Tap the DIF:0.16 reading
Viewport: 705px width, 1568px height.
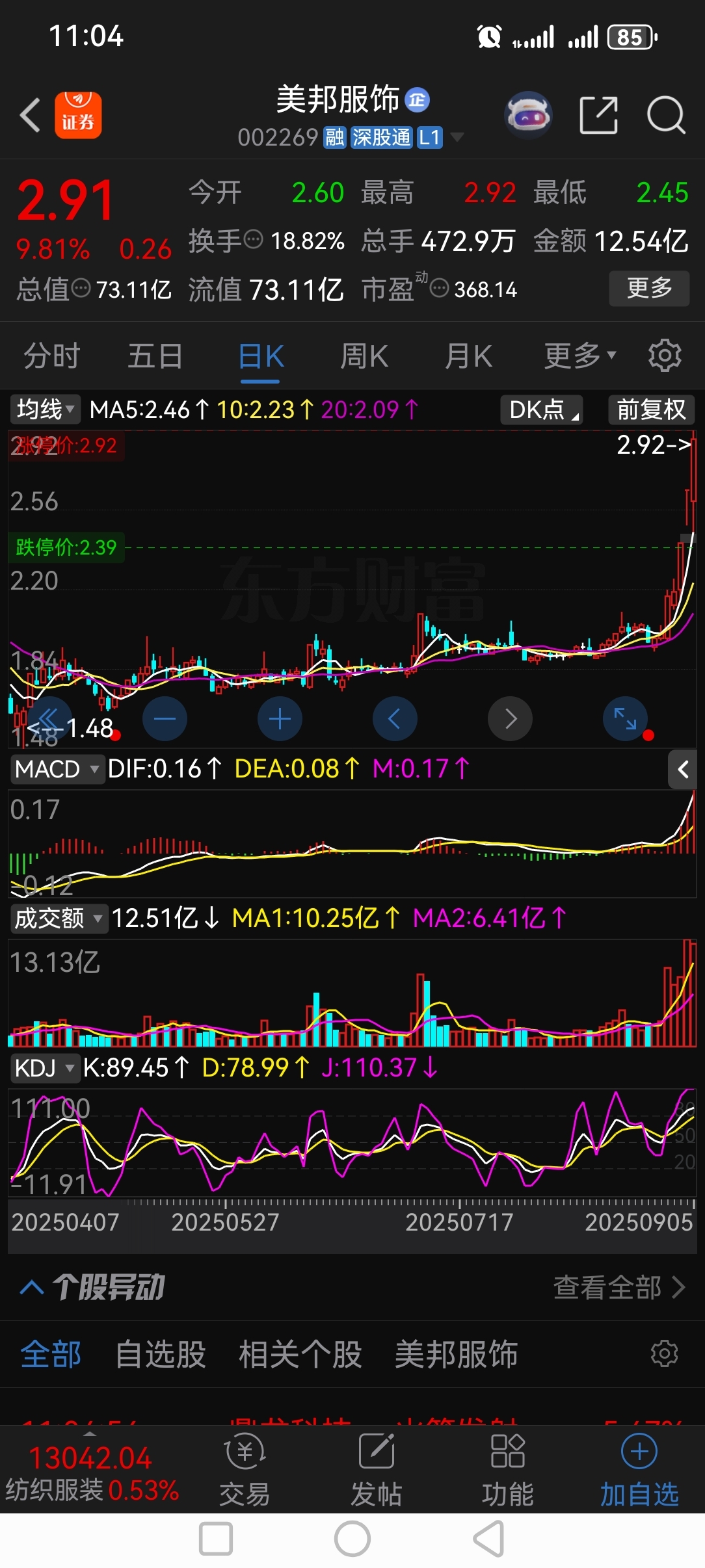point(165,769)
